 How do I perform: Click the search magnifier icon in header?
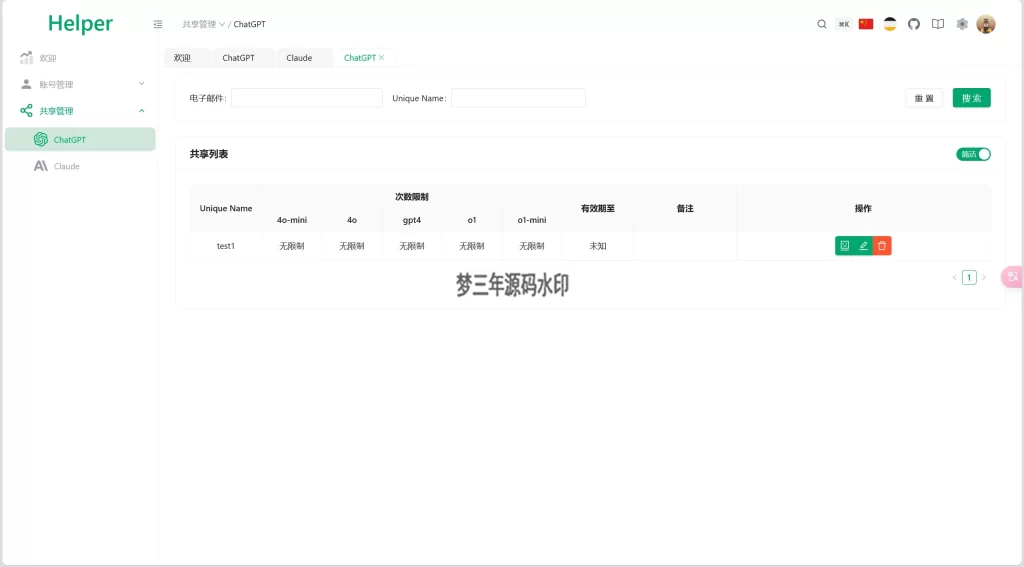[822, 24]
